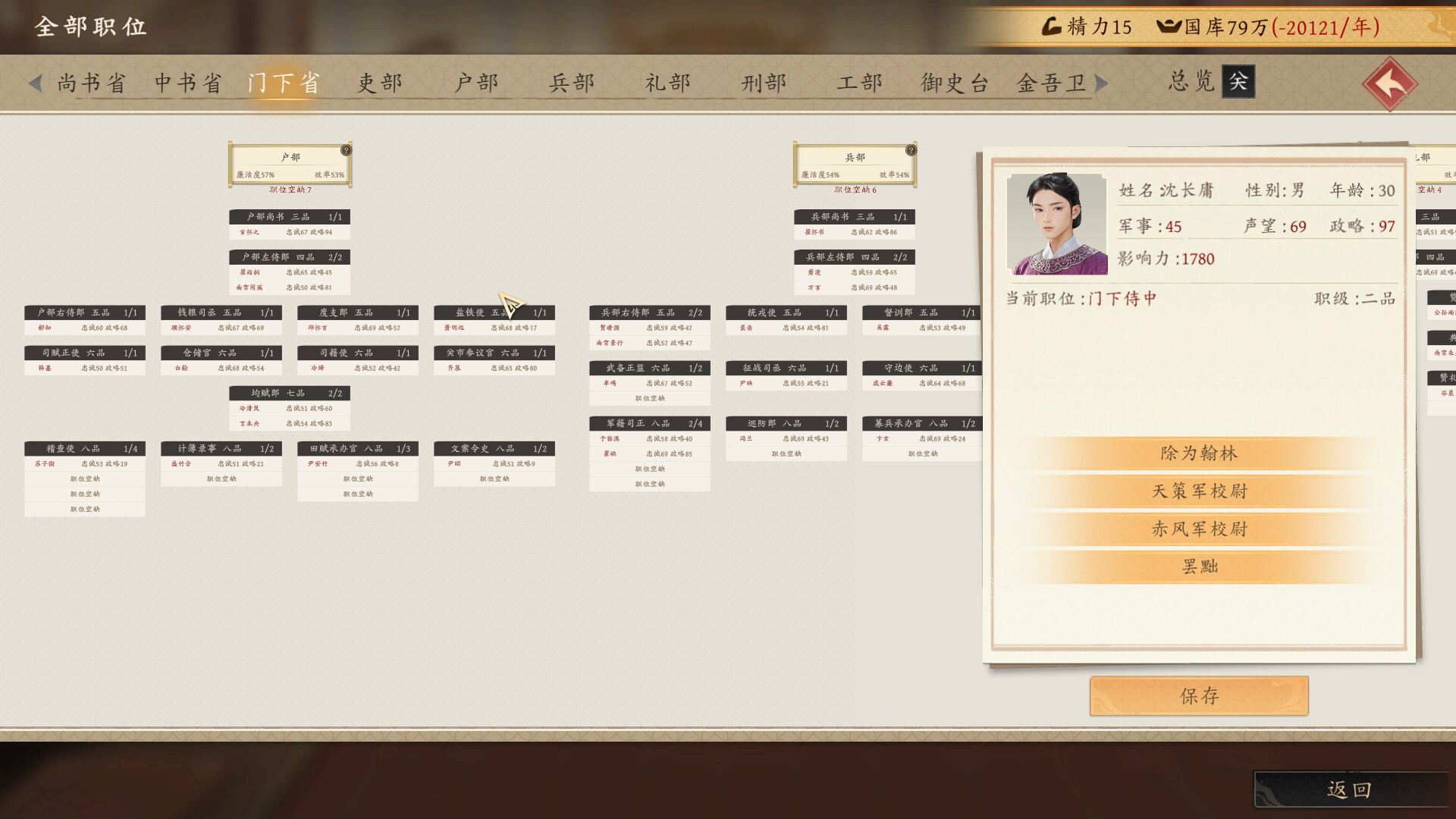Choose the 除为翰林 appointment option
1456x819 pixels.
tap(1200, 453)
